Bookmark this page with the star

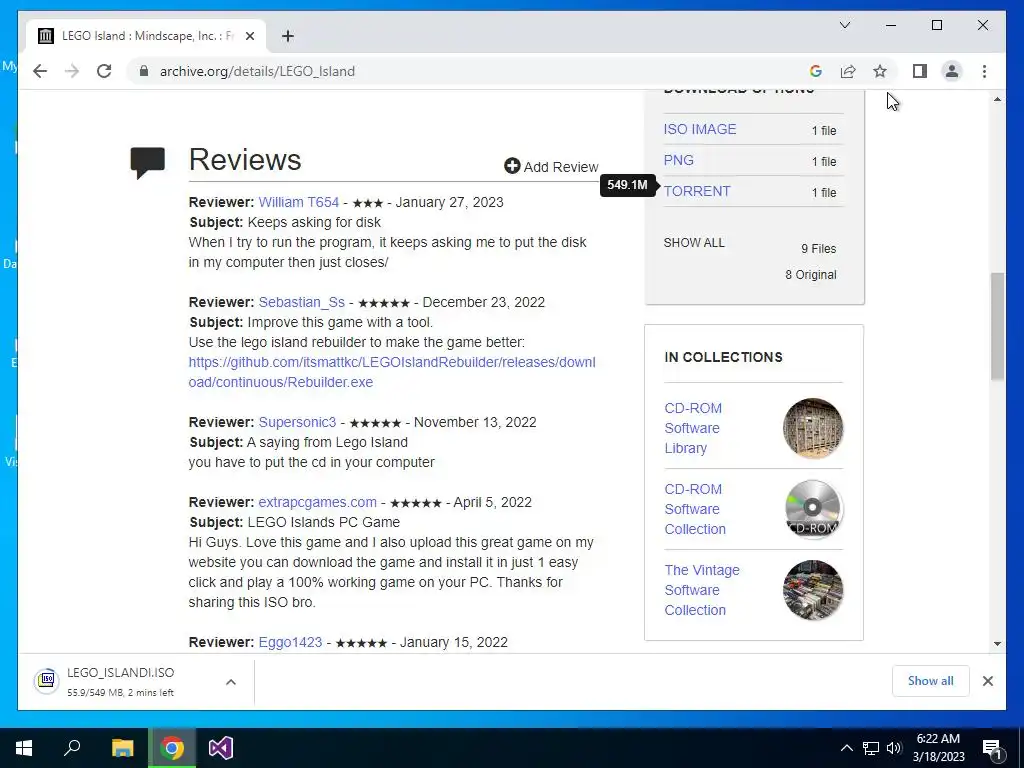pos(880,71)
